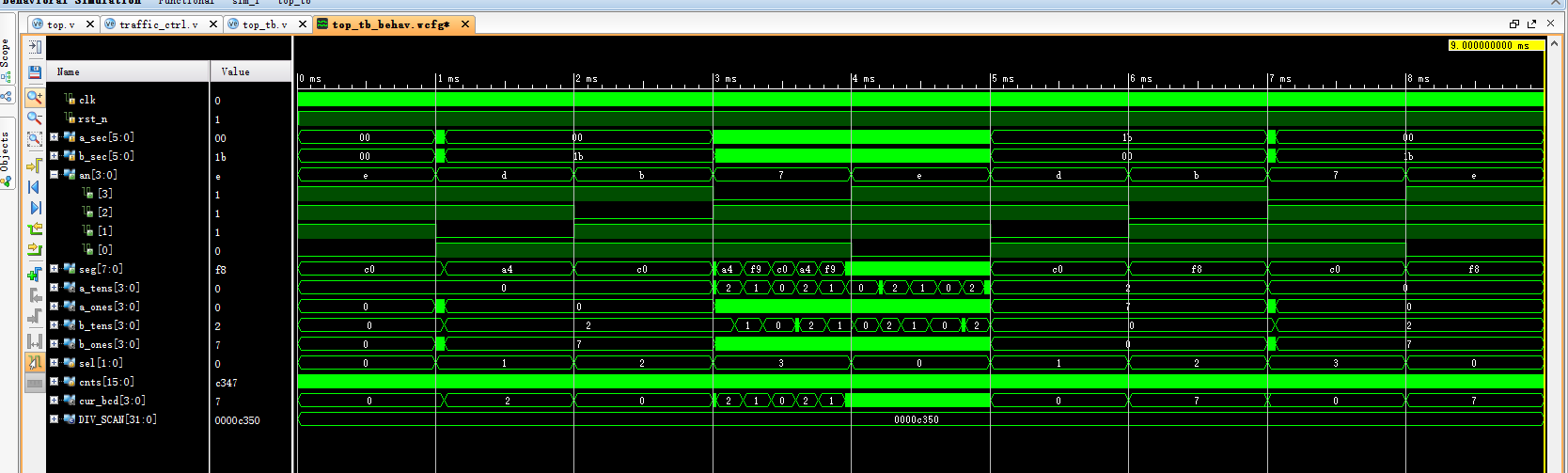
Task: Click the scrollbar up arrow in waveform
Action: pos(1554,43)
